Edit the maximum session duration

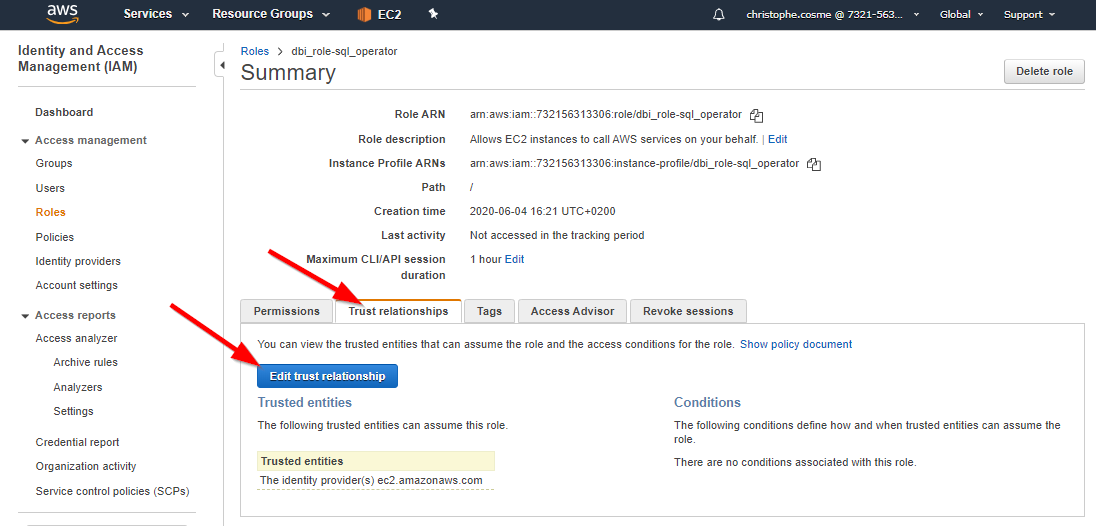coord(514,259)
